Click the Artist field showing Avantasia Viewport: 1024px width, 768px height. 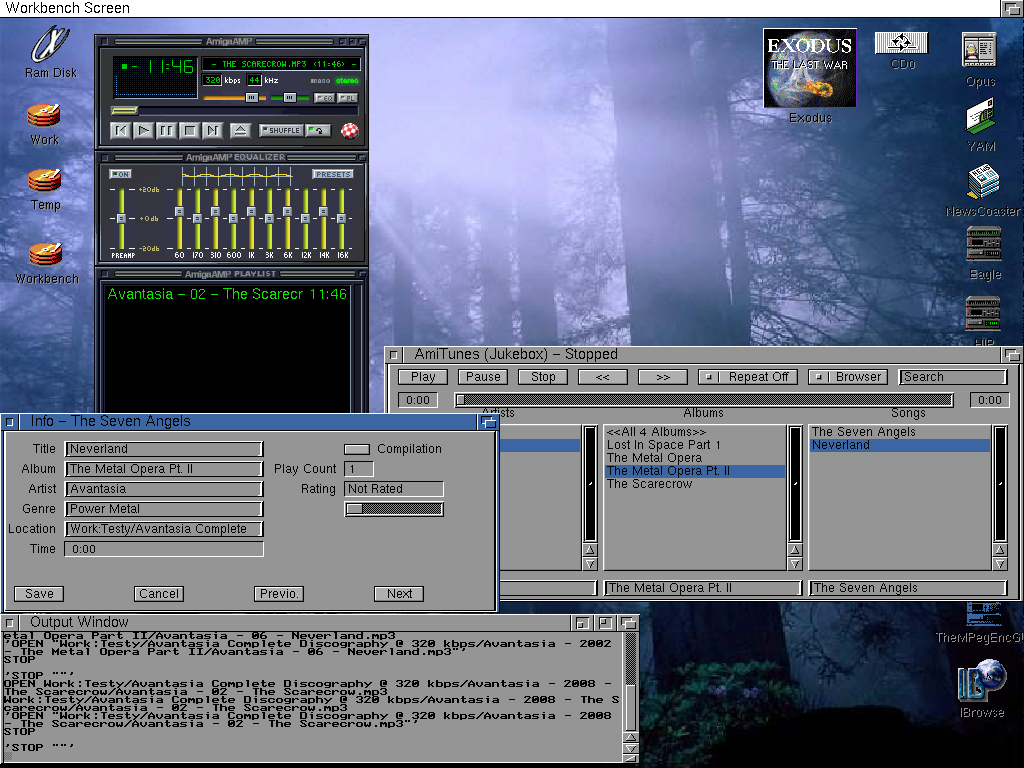[164, 489]
